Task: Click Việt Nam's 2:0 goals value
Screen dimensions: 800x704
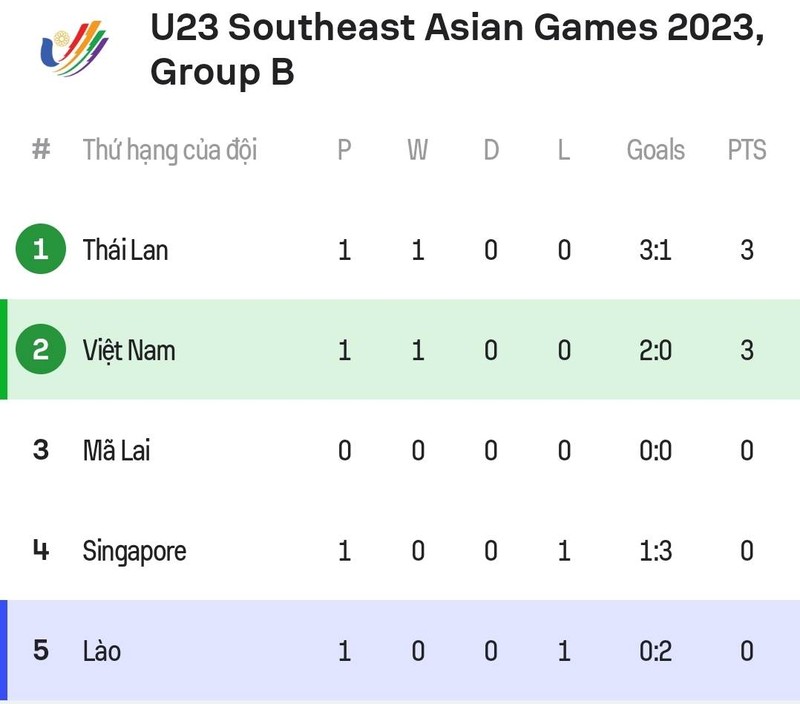Action: point(656,350)
